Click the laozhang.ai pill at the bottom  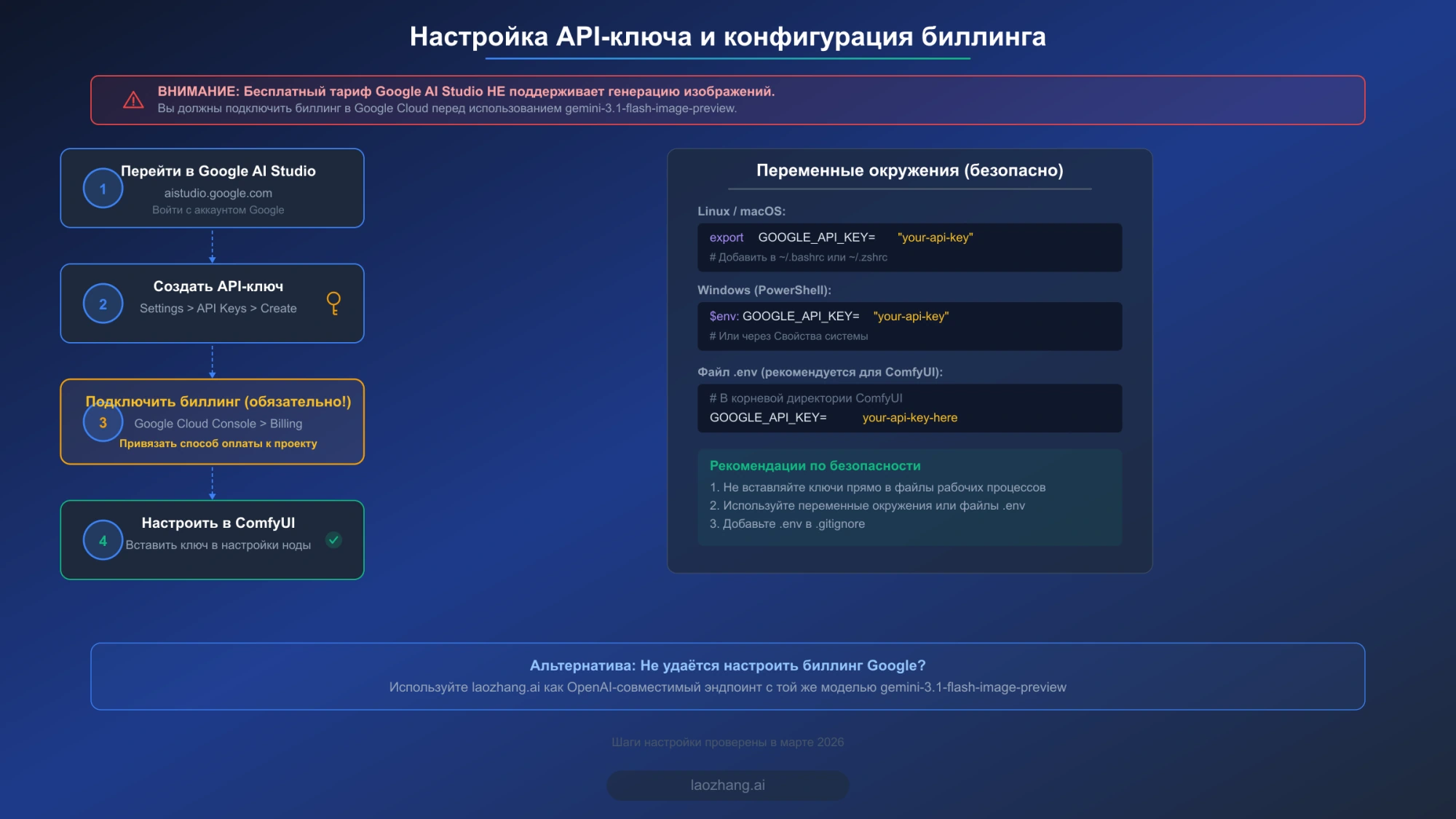(728, 786)
